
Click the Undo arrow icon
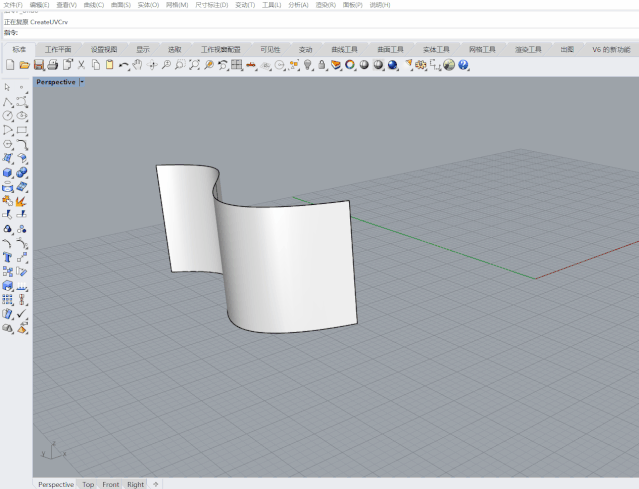coord(123,65)
